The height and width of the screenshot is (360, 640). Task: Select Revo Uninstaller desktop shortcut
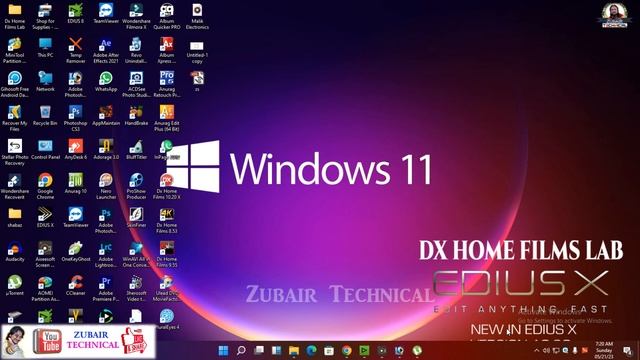(x=136, y=51)
